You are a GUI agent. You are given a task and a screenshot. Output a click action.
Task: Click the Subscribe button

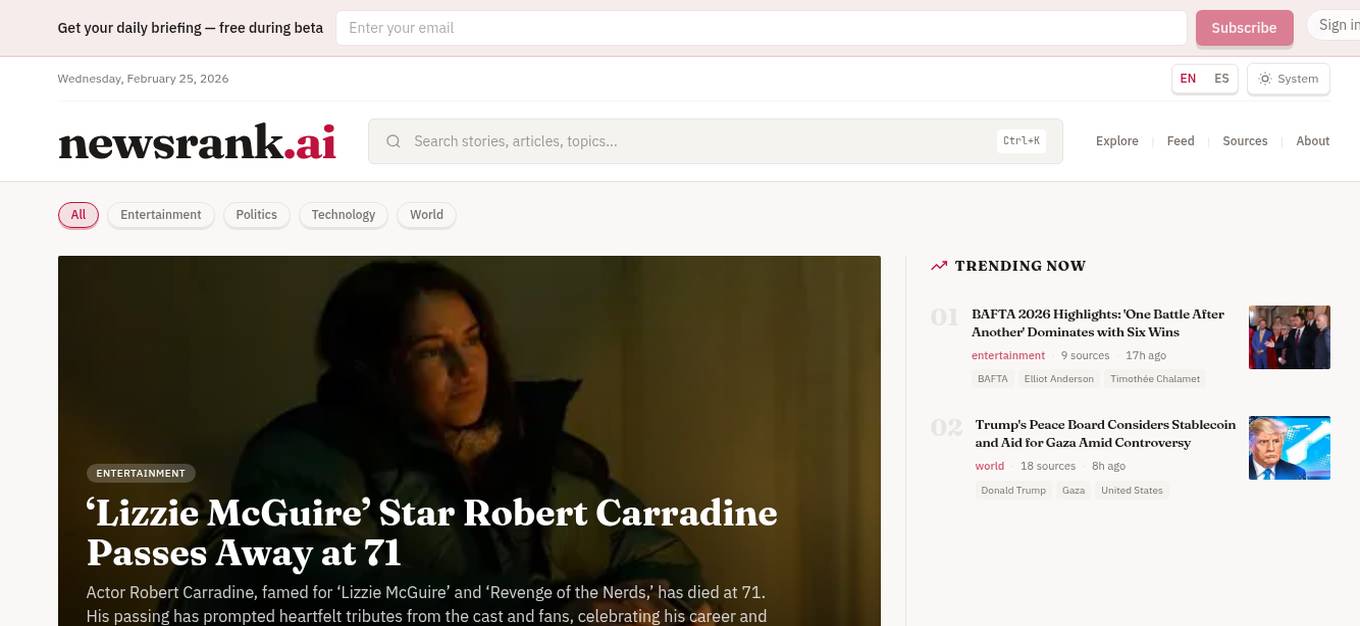tap(1244, 28)
